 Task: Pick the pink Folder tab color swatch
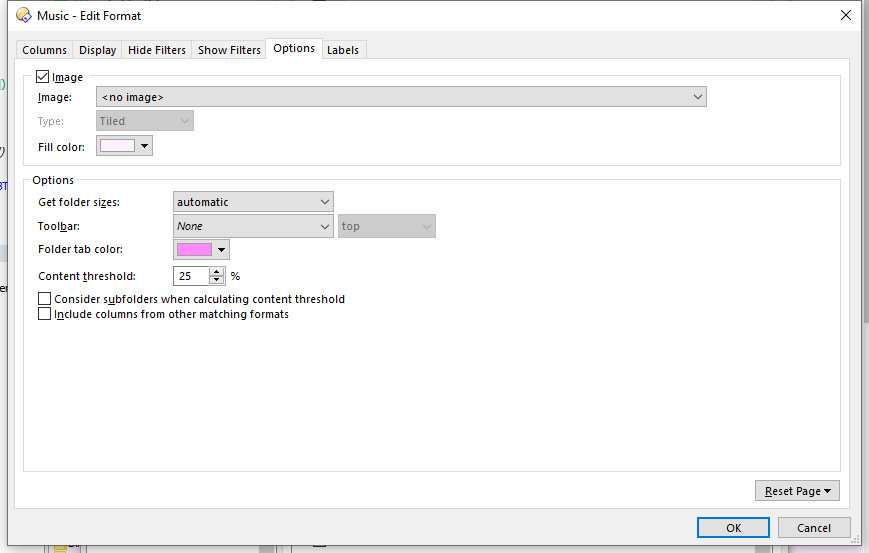click(194, 249)
